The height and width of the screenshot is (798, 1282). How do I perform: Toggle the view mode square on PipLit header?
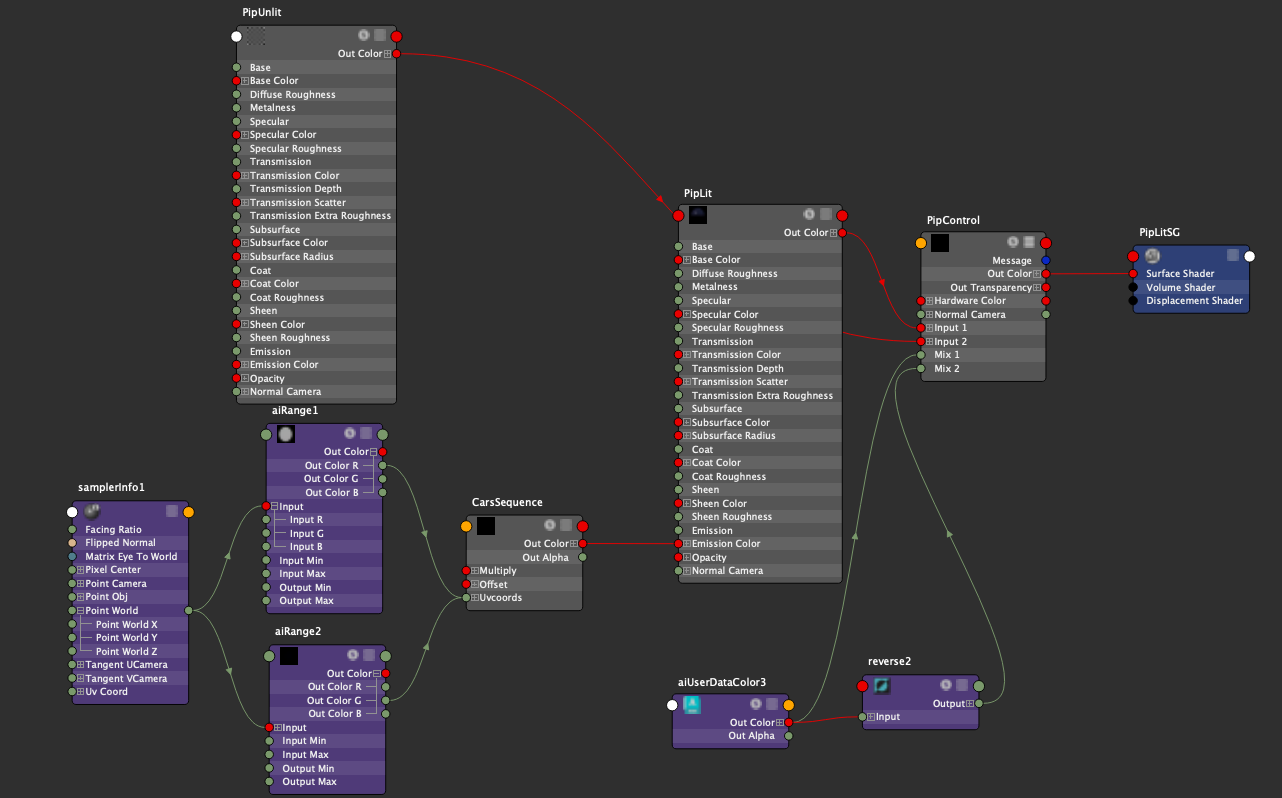(x=825, y=214)
